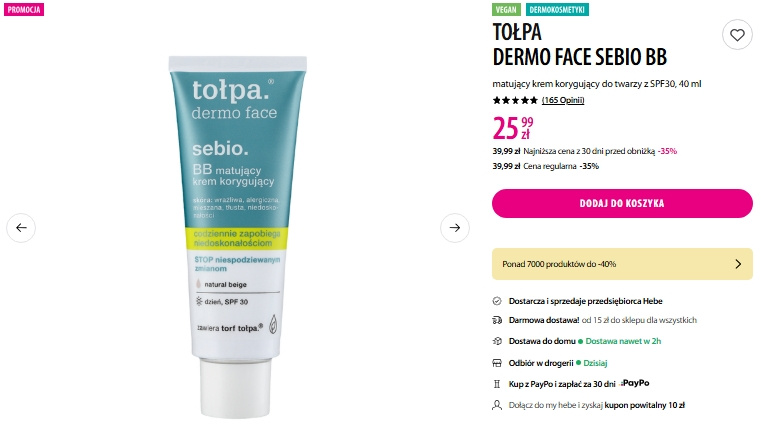Screen dimensions: 761x436
Task: Expand the 'Ponad 7000 produktów' promo chevron
Action: click(x=738, y=264)
